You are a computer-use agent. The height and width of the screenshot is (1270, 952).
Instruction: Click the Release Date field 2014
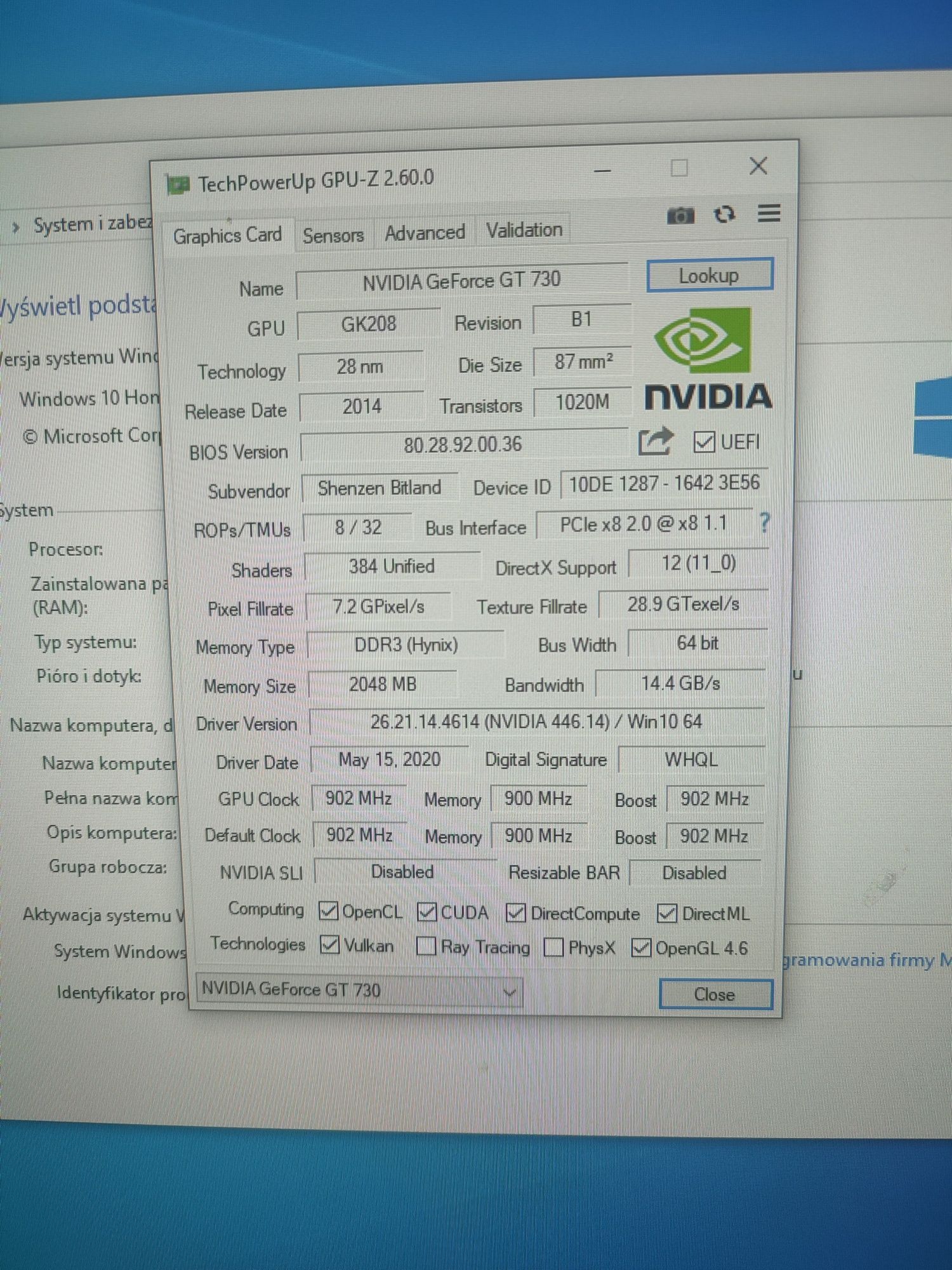362,406
